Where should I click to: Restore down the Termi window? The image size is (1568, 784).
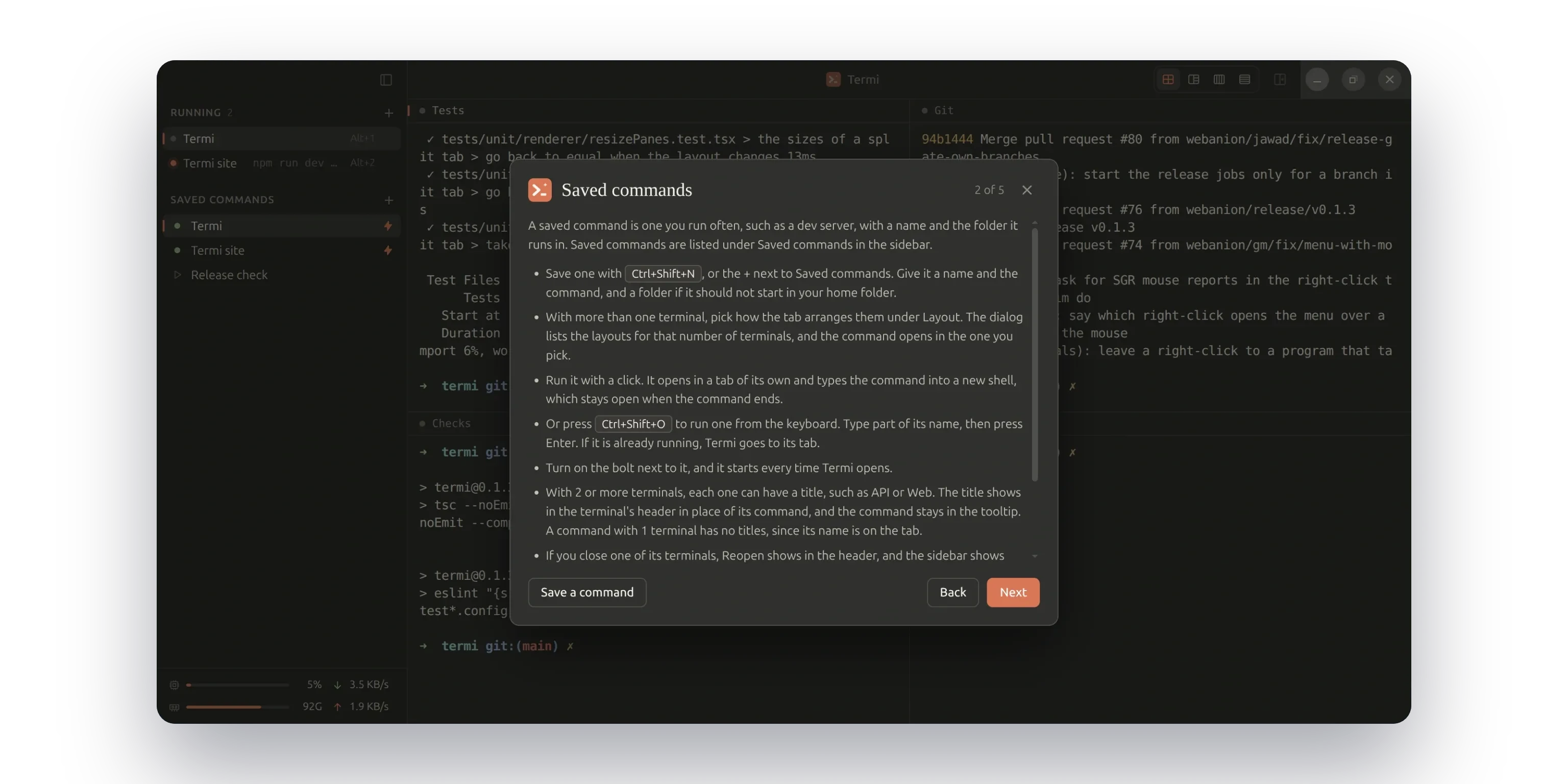[1353, 80]
